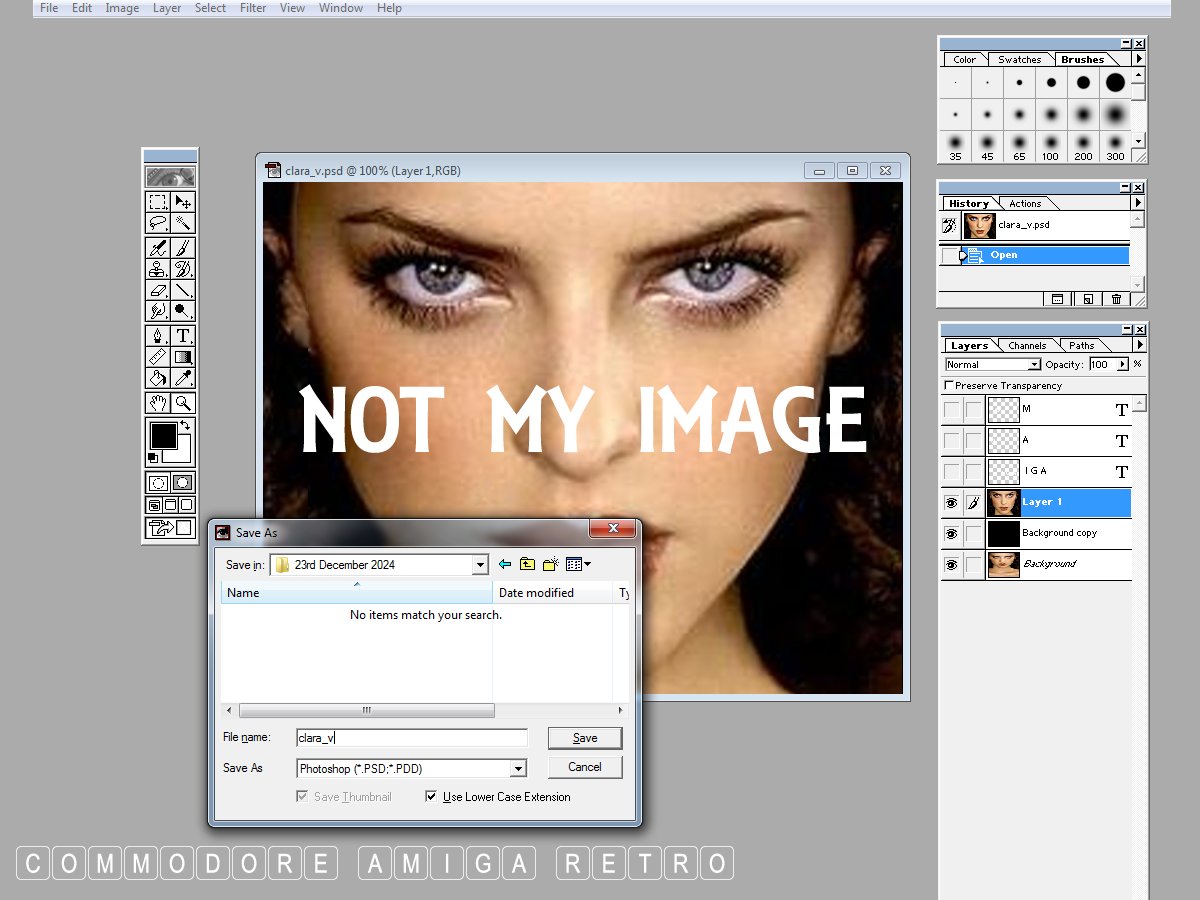Click the Cancel button
This screenshot has width=1200, height=900.
[x=585, y=767]
